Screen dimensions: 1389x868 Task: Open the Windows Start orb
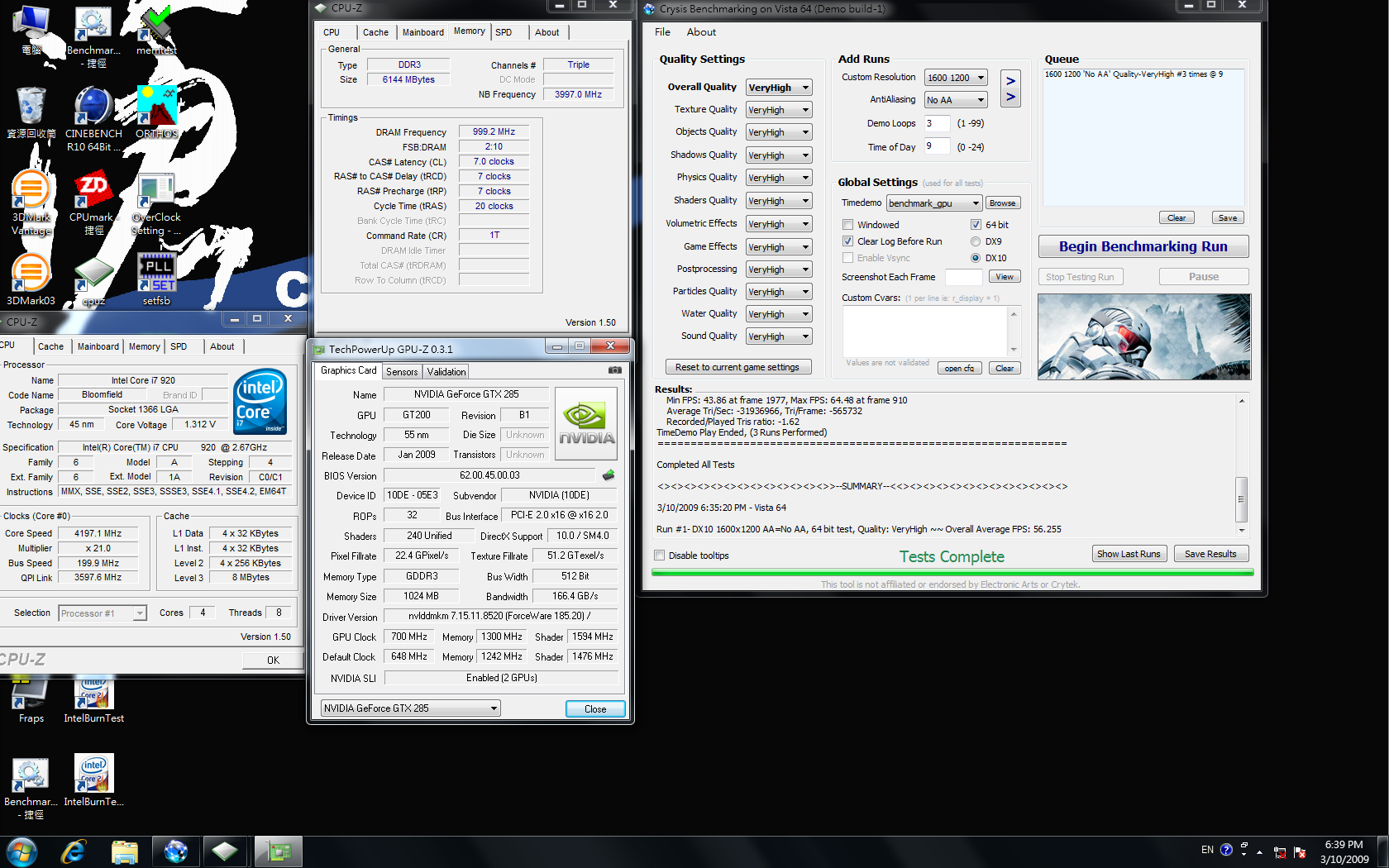point(21,851)
